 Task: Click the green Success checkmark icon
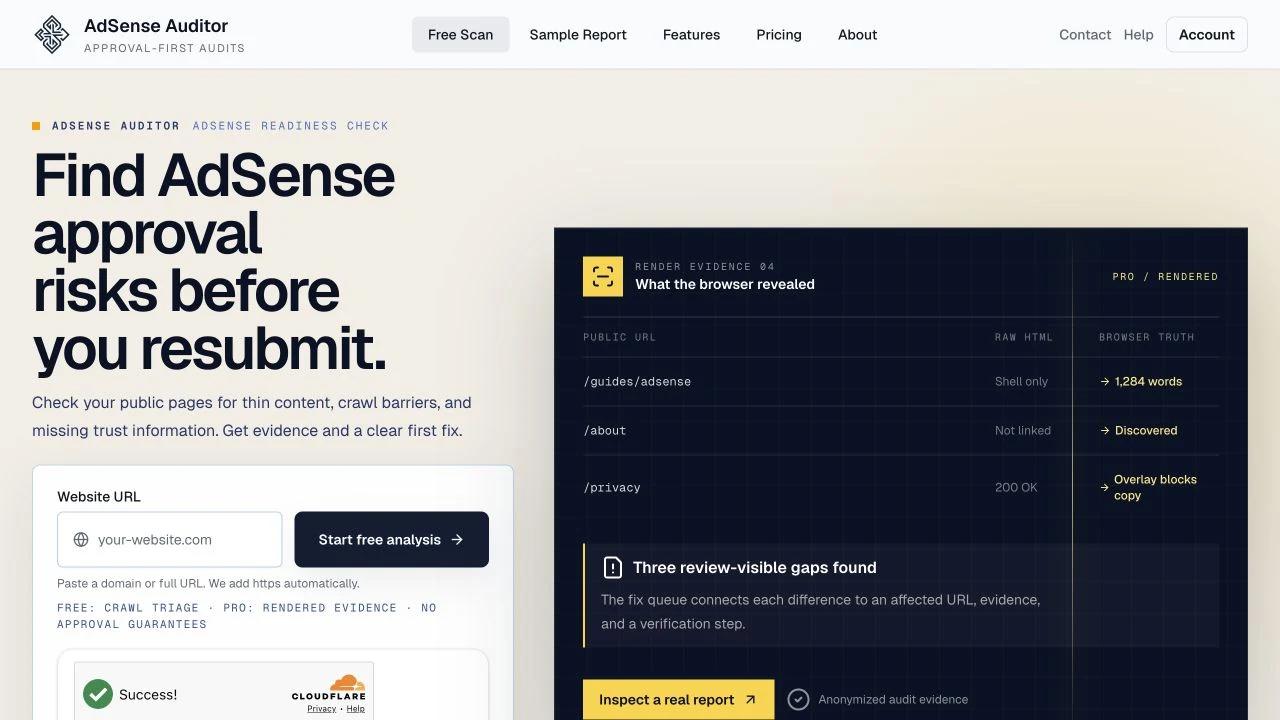[98, 694]
